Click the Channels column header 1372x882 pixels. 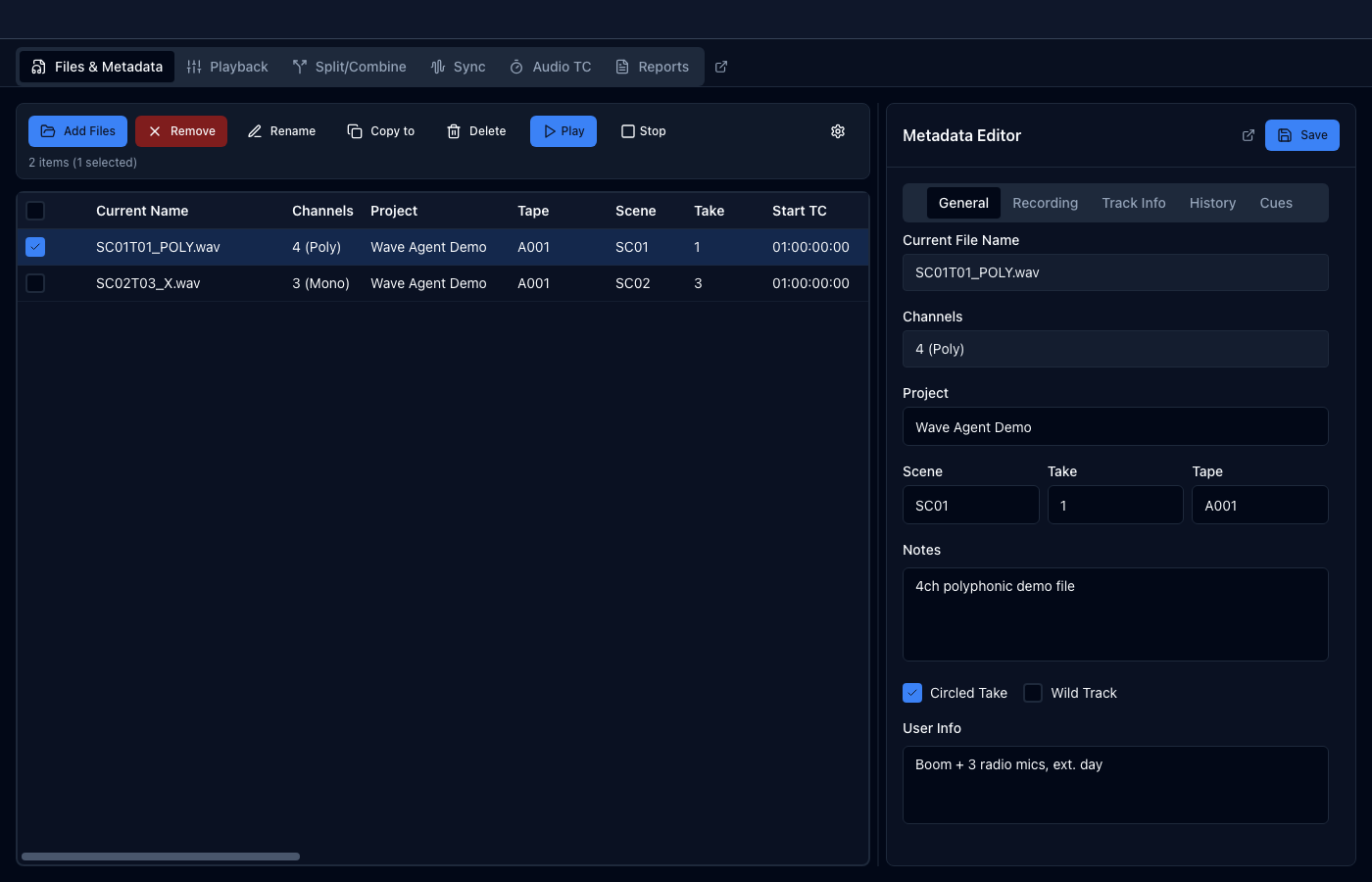(x=322, y=211)
